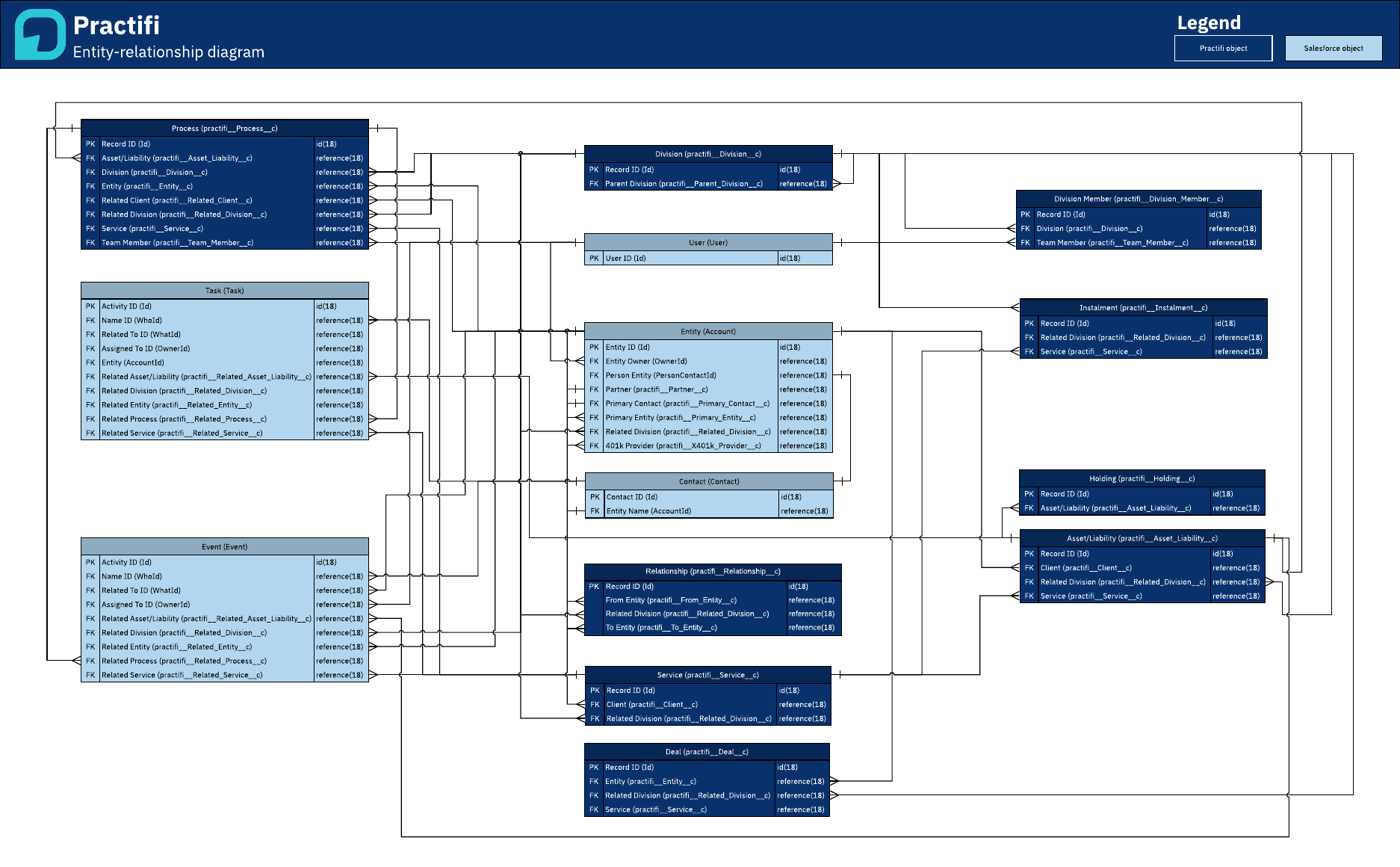Click Assigned To ID (OwnerId) in Event table
This screenshot has height=867, width=1400.
tap(225, 605)
